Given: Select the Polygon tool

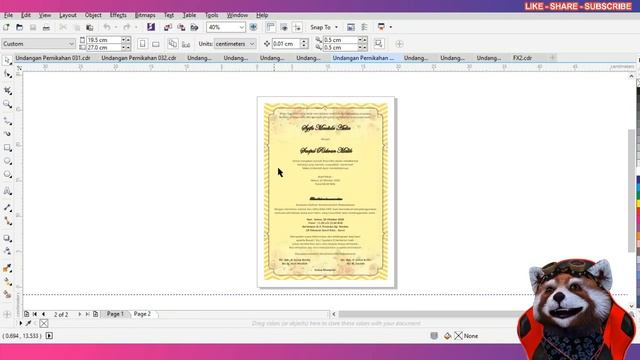Looking at the screenshot, I should (7, 174).
